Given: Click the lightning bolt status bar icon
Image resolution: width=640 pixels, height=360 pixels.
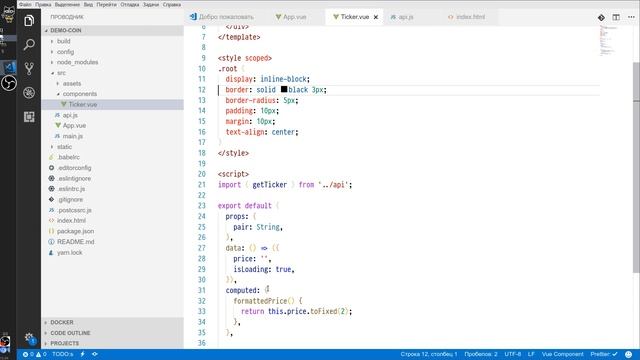Looking at the screenshot, I should click(82, 354).
